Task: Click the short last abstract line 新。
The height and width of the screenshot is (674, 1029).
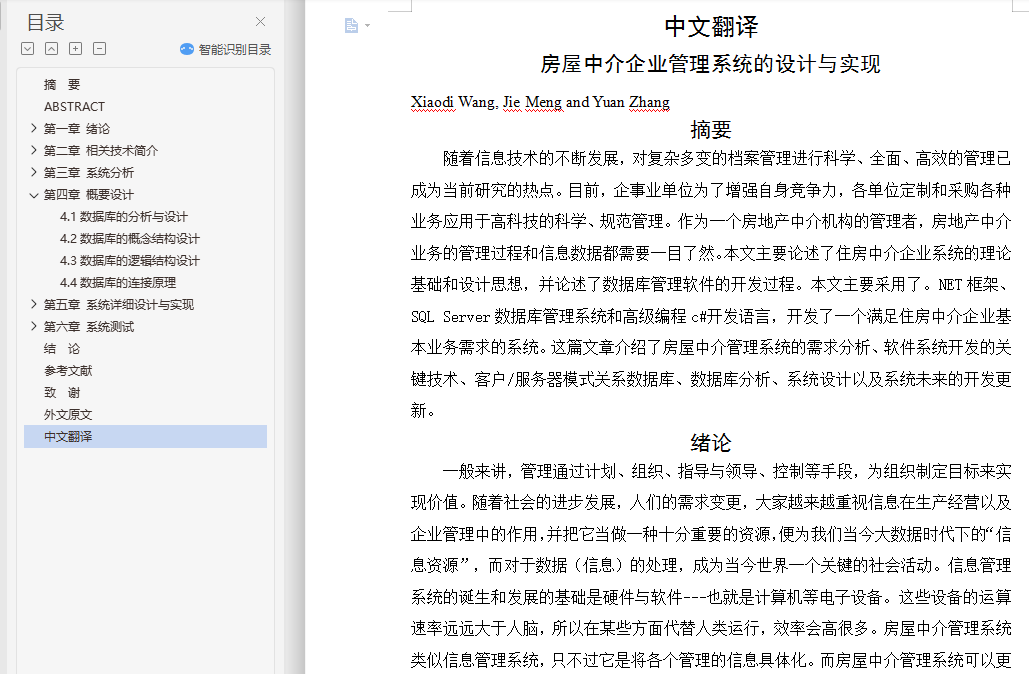Action: [x=423, y=411]
